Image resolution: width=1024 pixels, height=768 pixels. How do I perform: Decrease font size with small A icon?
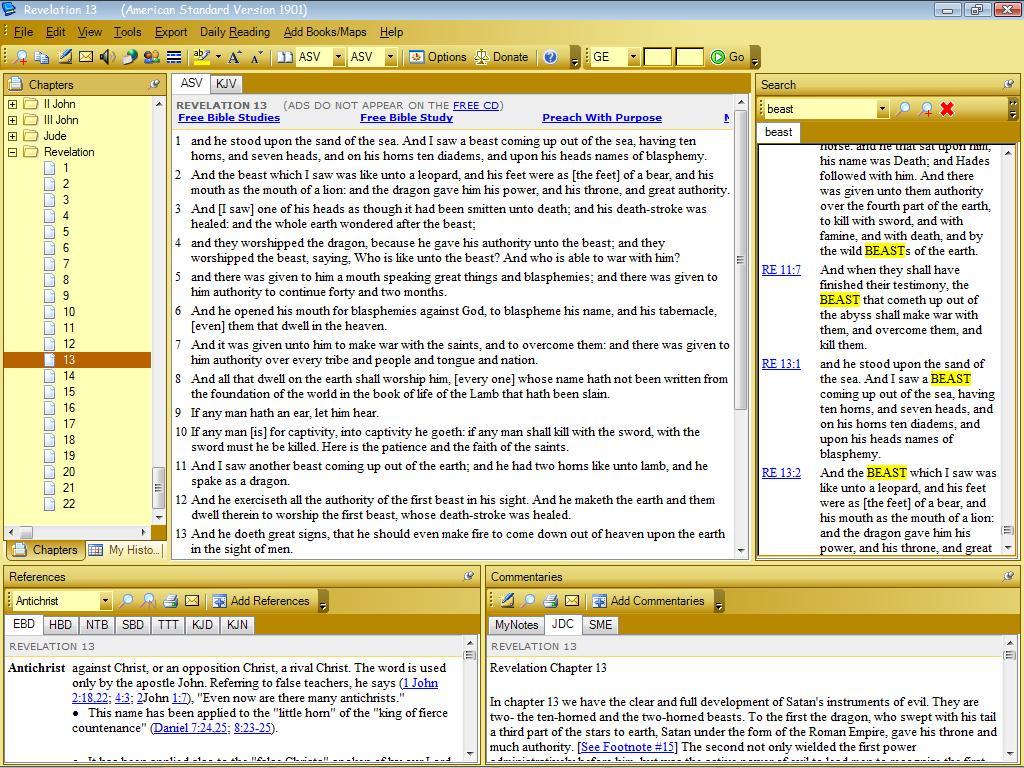click(x=256, y=57)
